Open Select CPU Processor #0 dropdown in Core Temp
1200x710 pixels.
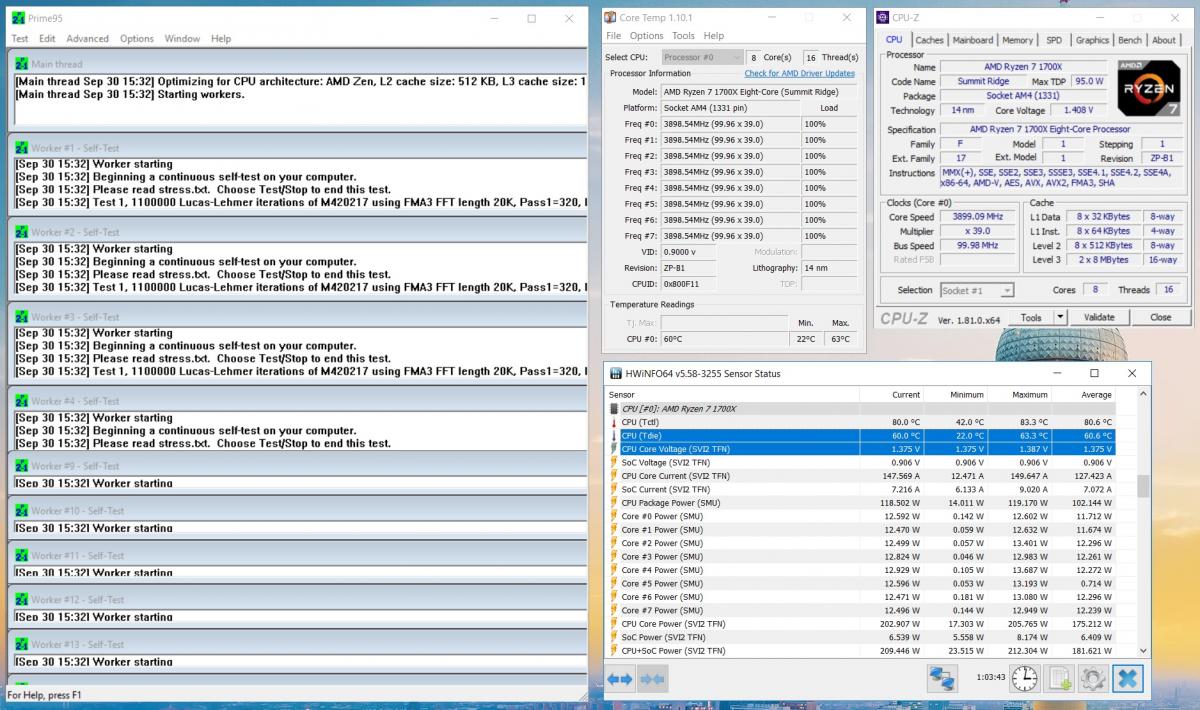coord(702,57)
